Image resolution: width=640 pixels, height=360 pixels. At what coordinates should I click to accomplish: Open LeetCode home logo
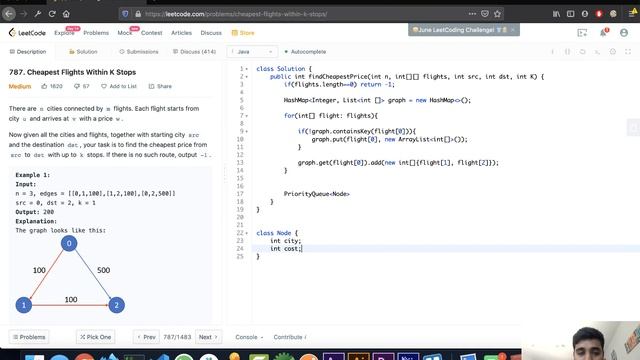point(27,33)
